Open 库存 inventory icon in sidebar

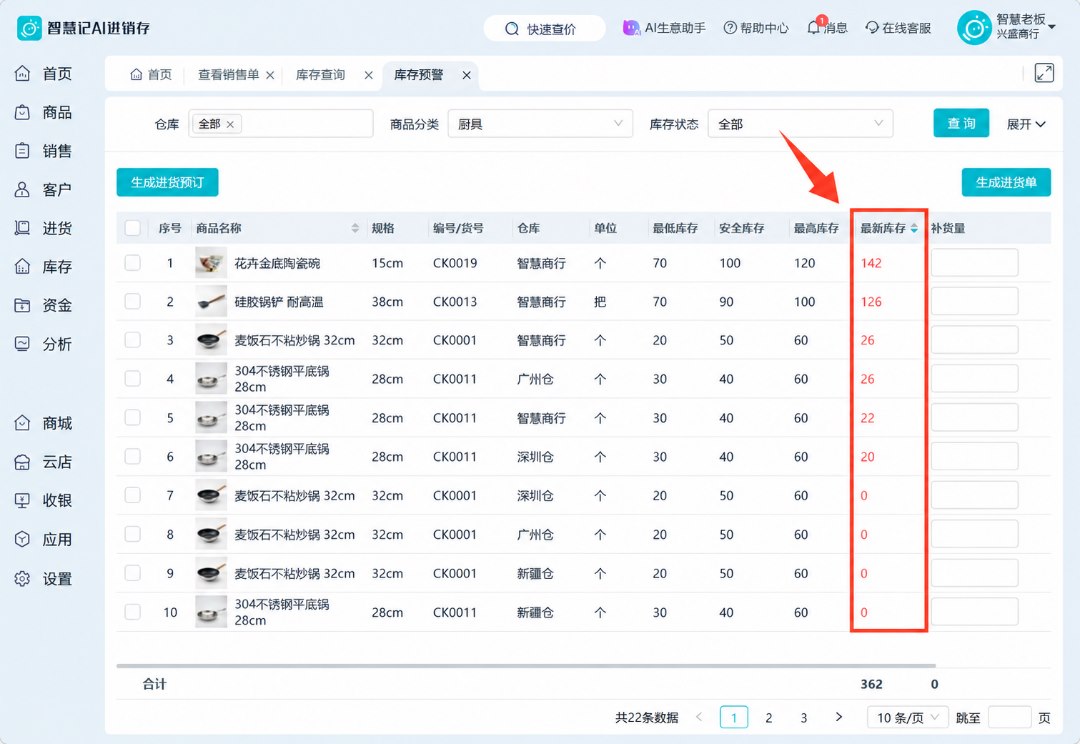(23, 267)
